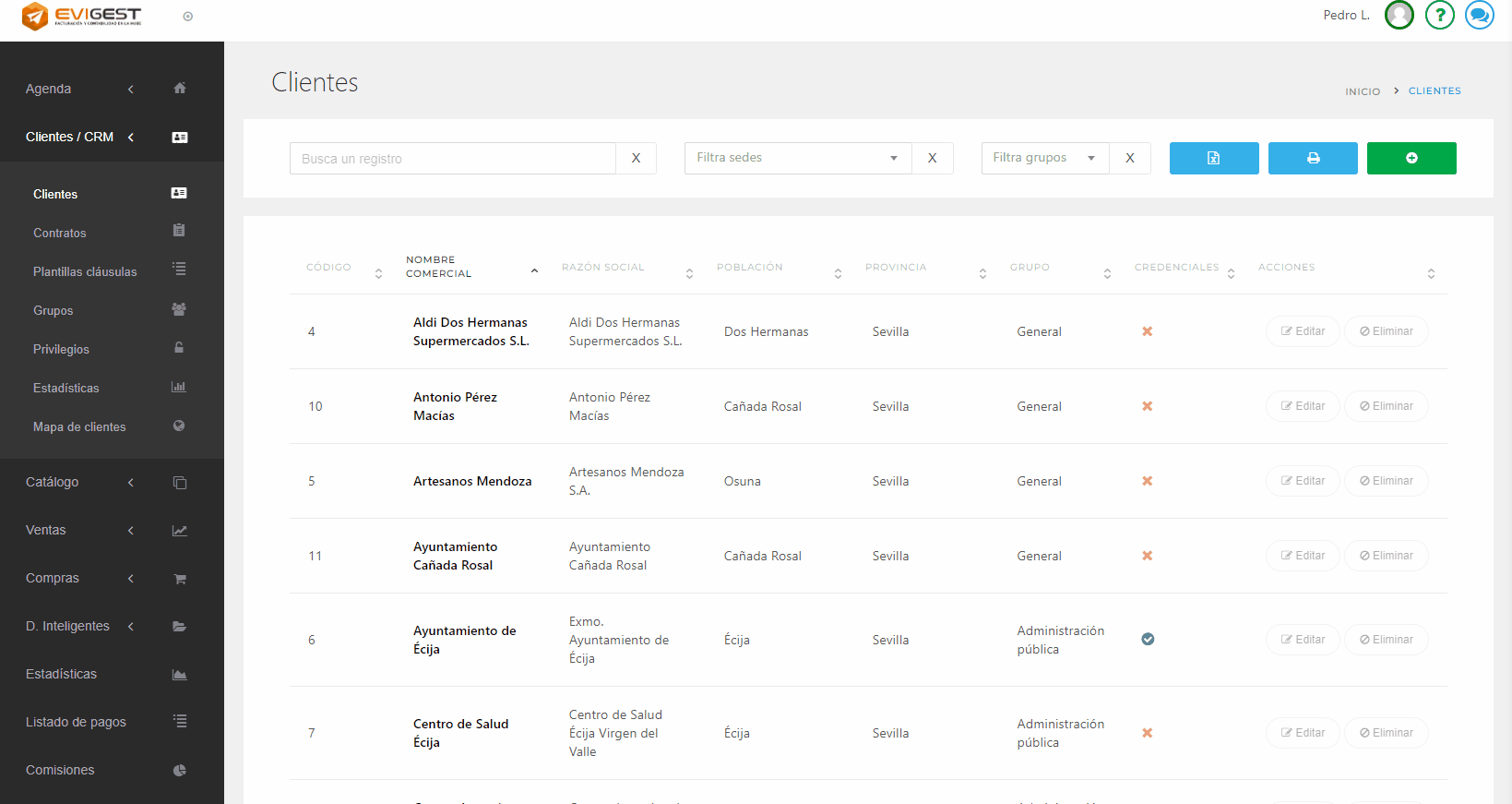
Task: Toggle credentials cross for Aldi Dos Hermanas
Action: tap(1148, 331)
